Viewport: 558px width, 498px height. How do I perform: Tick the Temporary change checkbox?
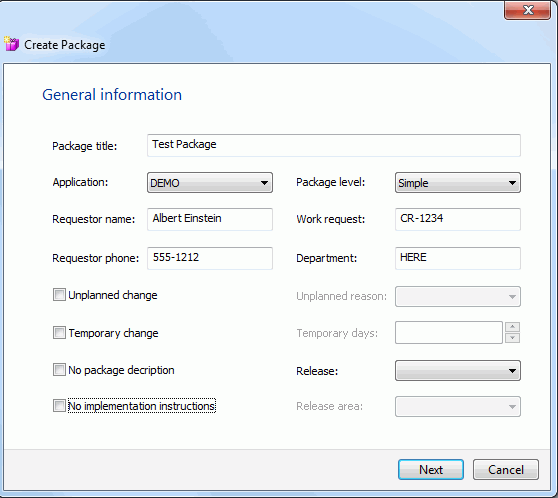pos(59,333)
